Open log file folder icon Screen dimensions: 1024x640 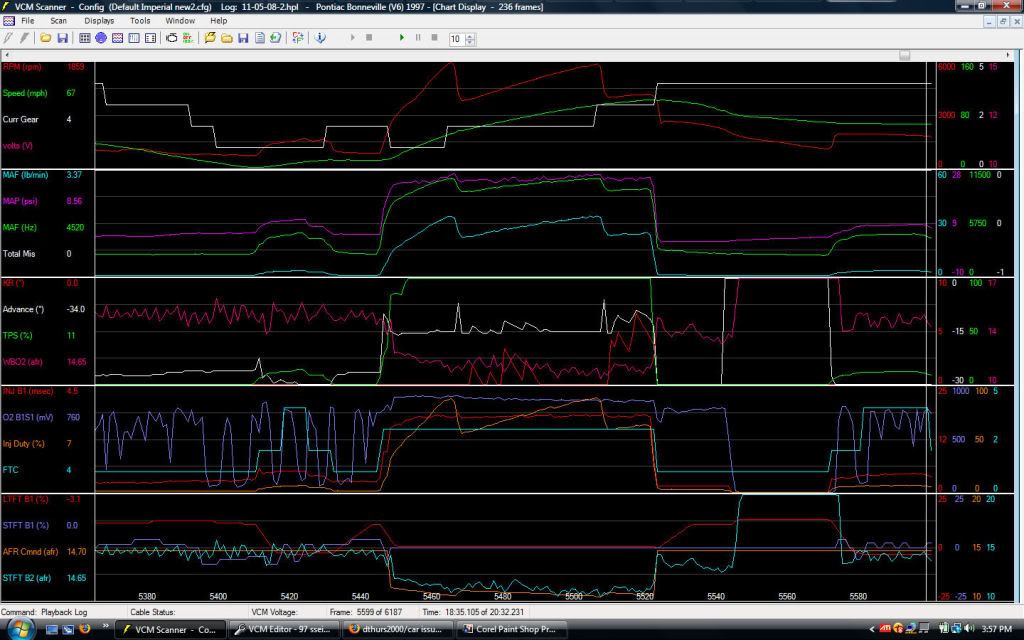pos(227,38)
